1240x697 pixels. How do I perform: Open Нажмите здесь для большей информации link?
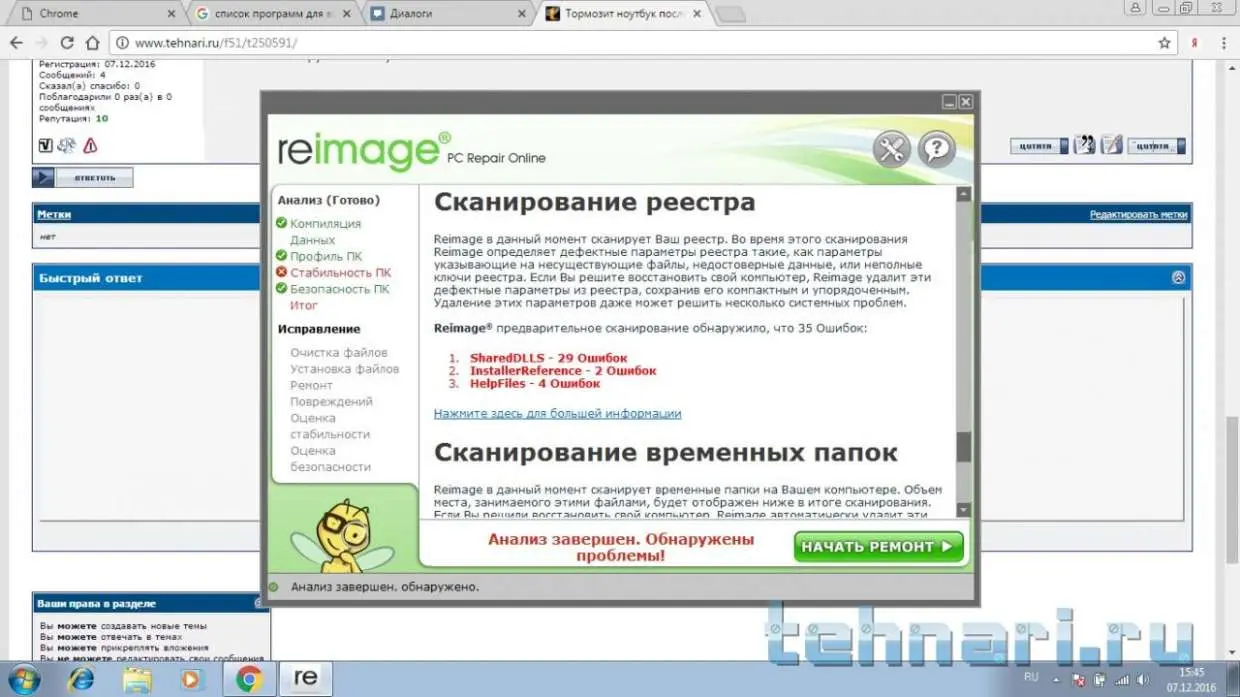[x=557, y=413]
